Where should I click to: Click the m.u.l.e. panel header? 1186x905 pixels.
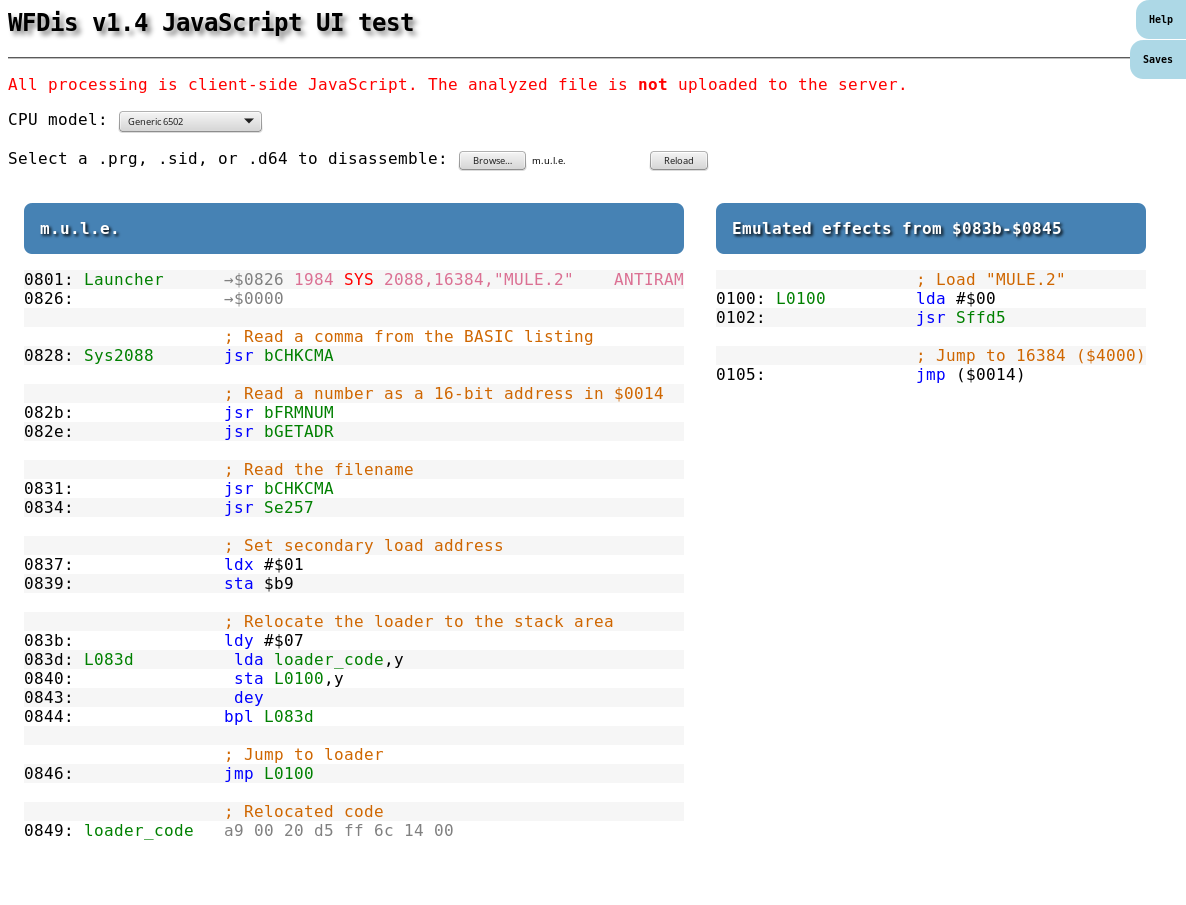coord(354,229)
